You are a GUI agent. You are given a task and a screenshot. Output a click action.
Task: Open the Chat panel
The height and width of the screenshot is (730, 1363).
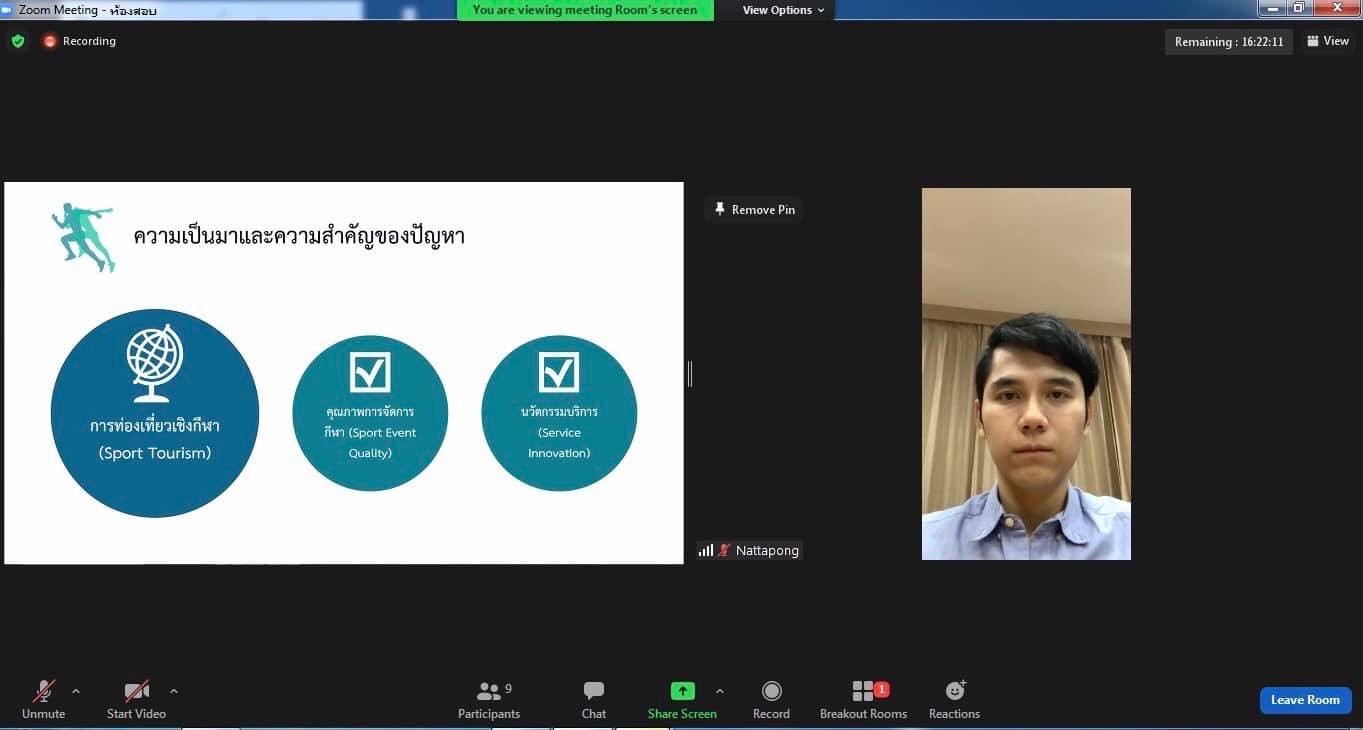594,692
